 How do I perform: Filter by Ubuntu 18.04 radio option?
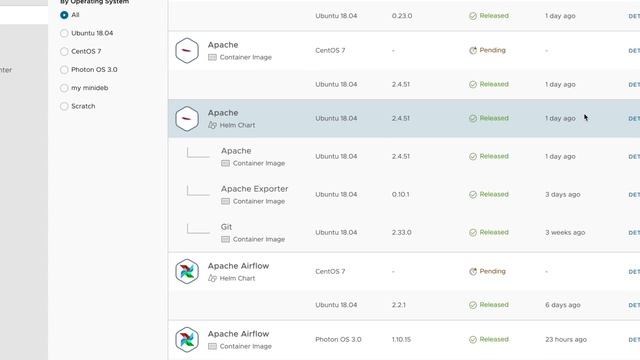click(64, 33)
